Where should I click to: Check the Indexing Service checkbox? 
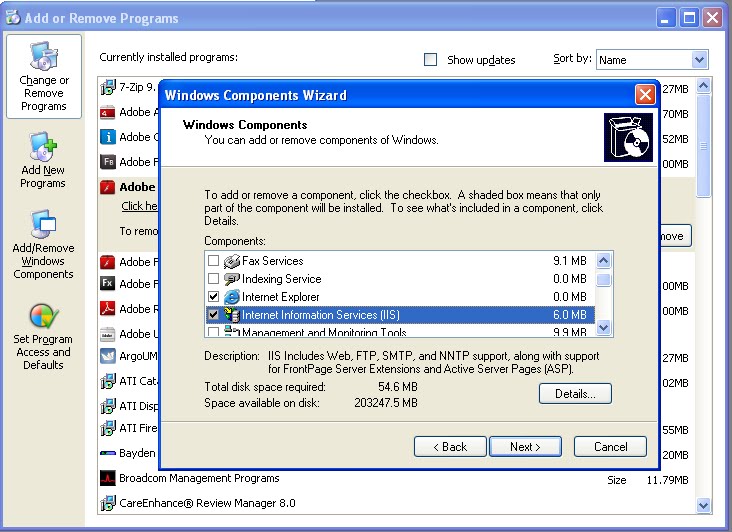213,279
